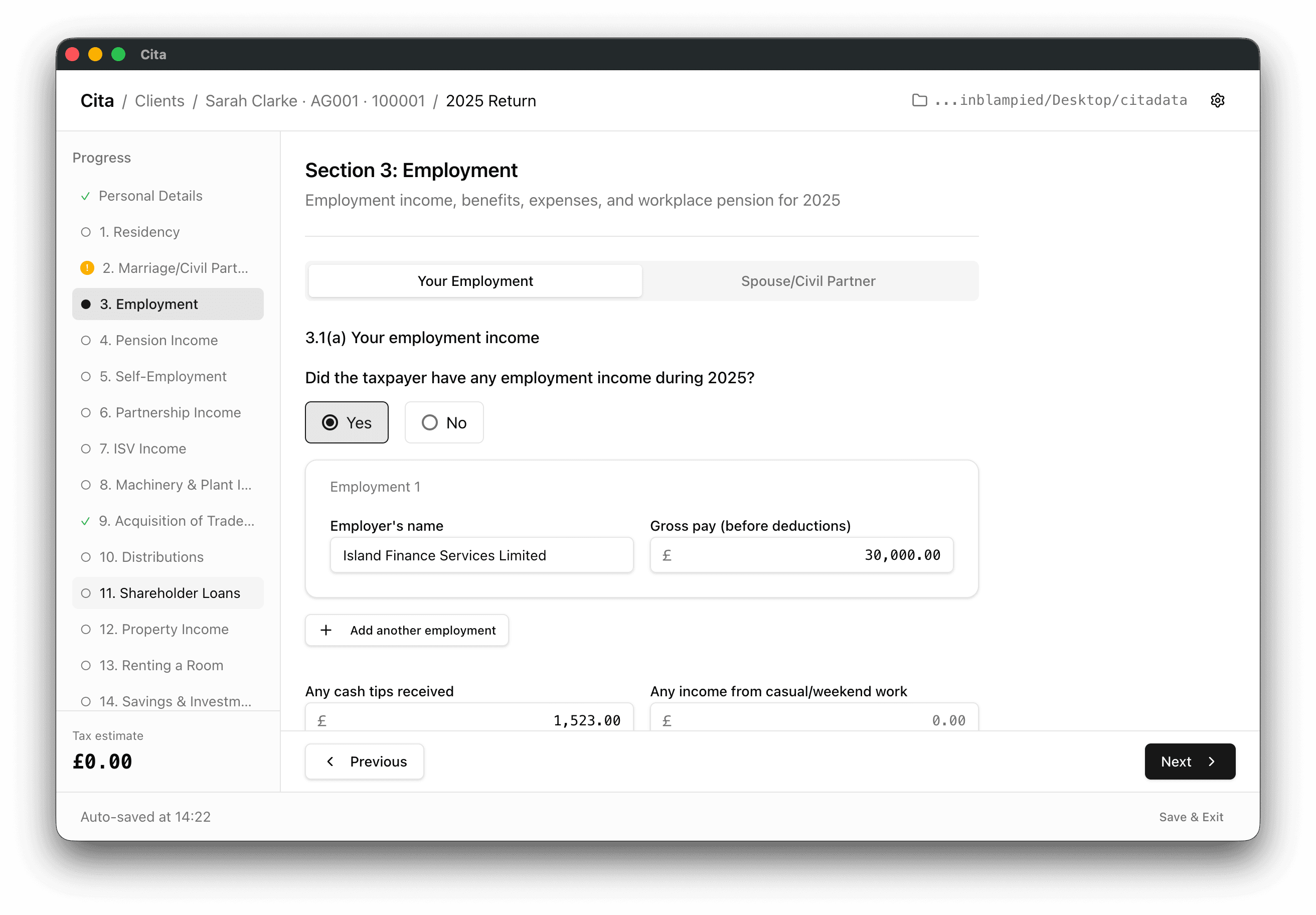
Task: Click the right chevron in the Next button
Action: 1212,761
